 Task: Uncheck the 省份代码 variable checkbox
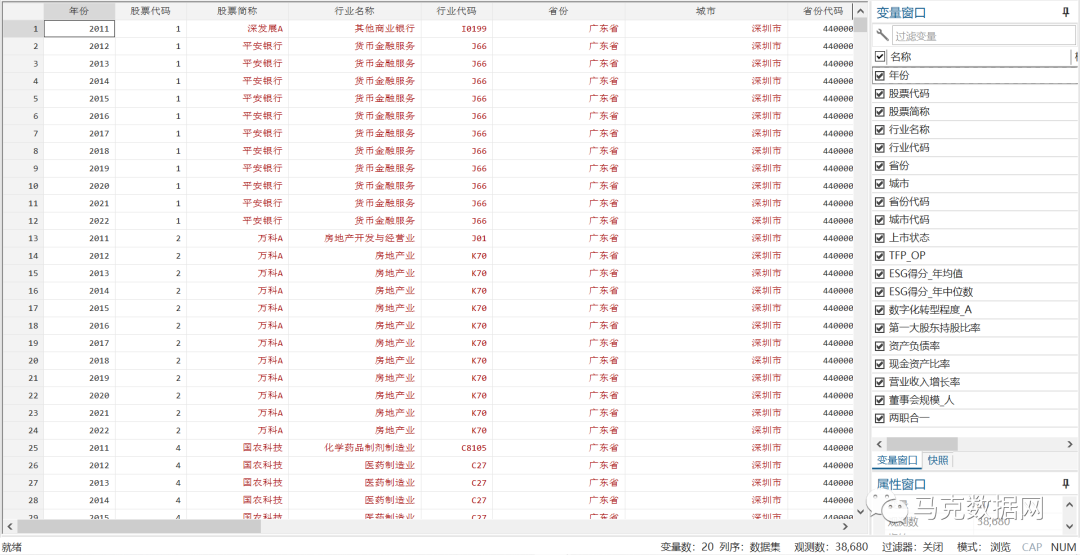click(880, 202)
